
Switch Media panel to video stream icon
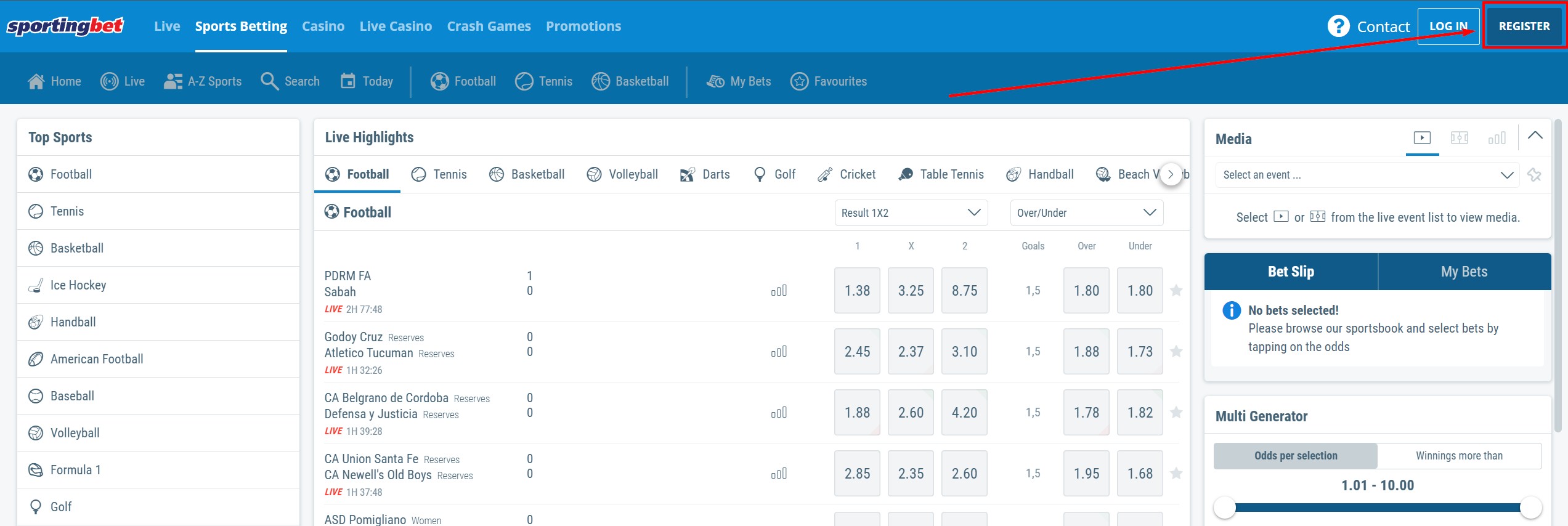[x=1422, y=138]
